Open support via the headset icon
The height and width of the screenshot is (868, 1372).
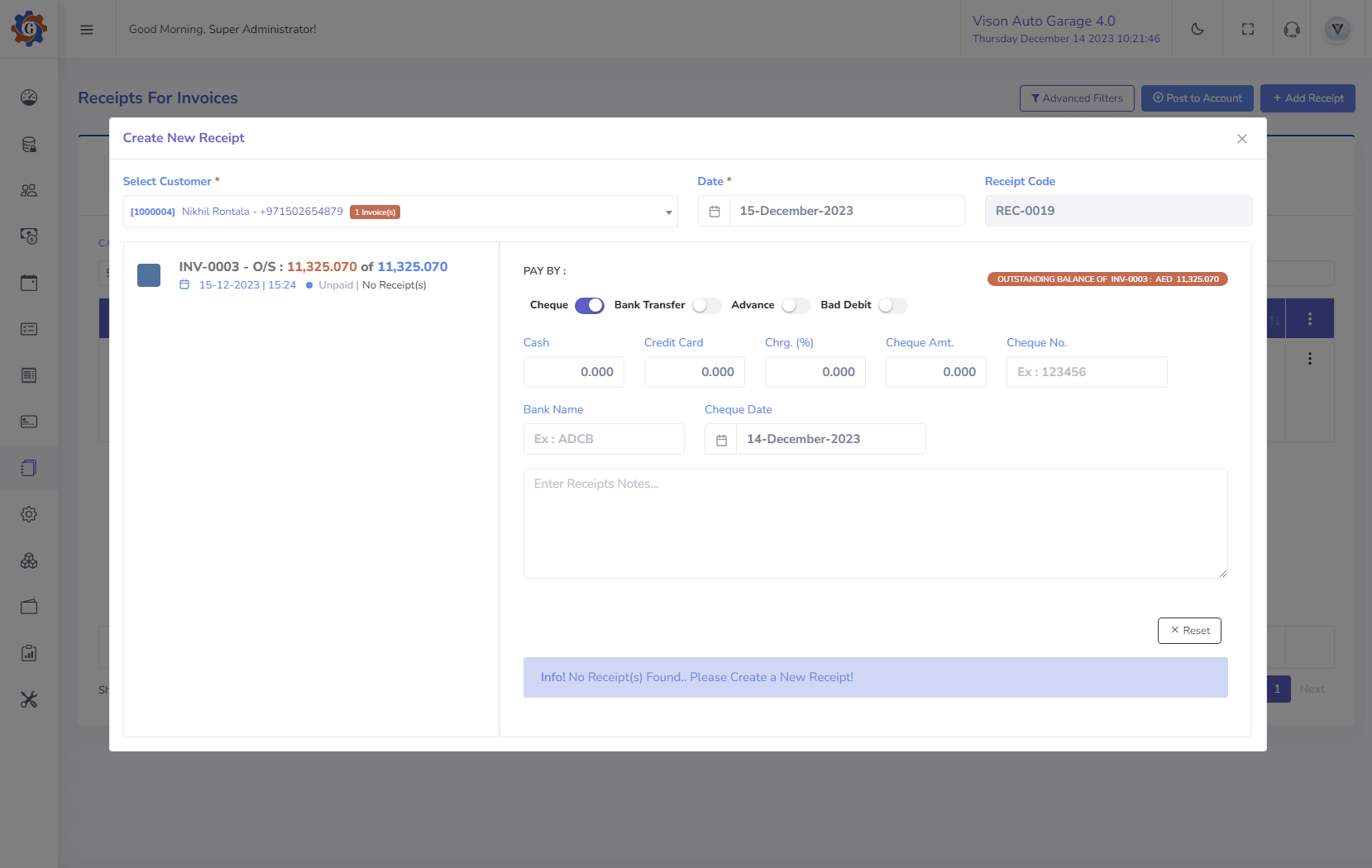pyautogui.click(x=1291, y=29)
